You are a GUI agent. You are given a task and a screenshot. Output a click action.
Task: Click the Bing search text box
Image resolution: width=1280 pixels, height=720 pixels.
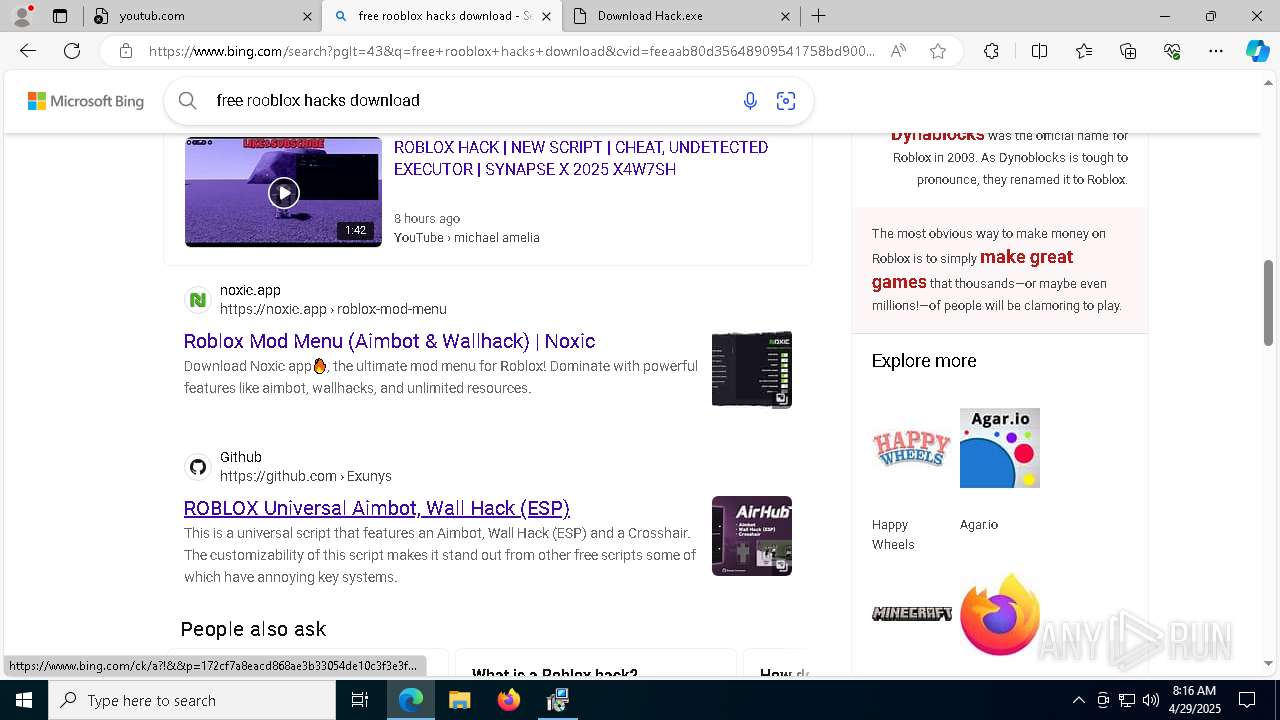470,100
